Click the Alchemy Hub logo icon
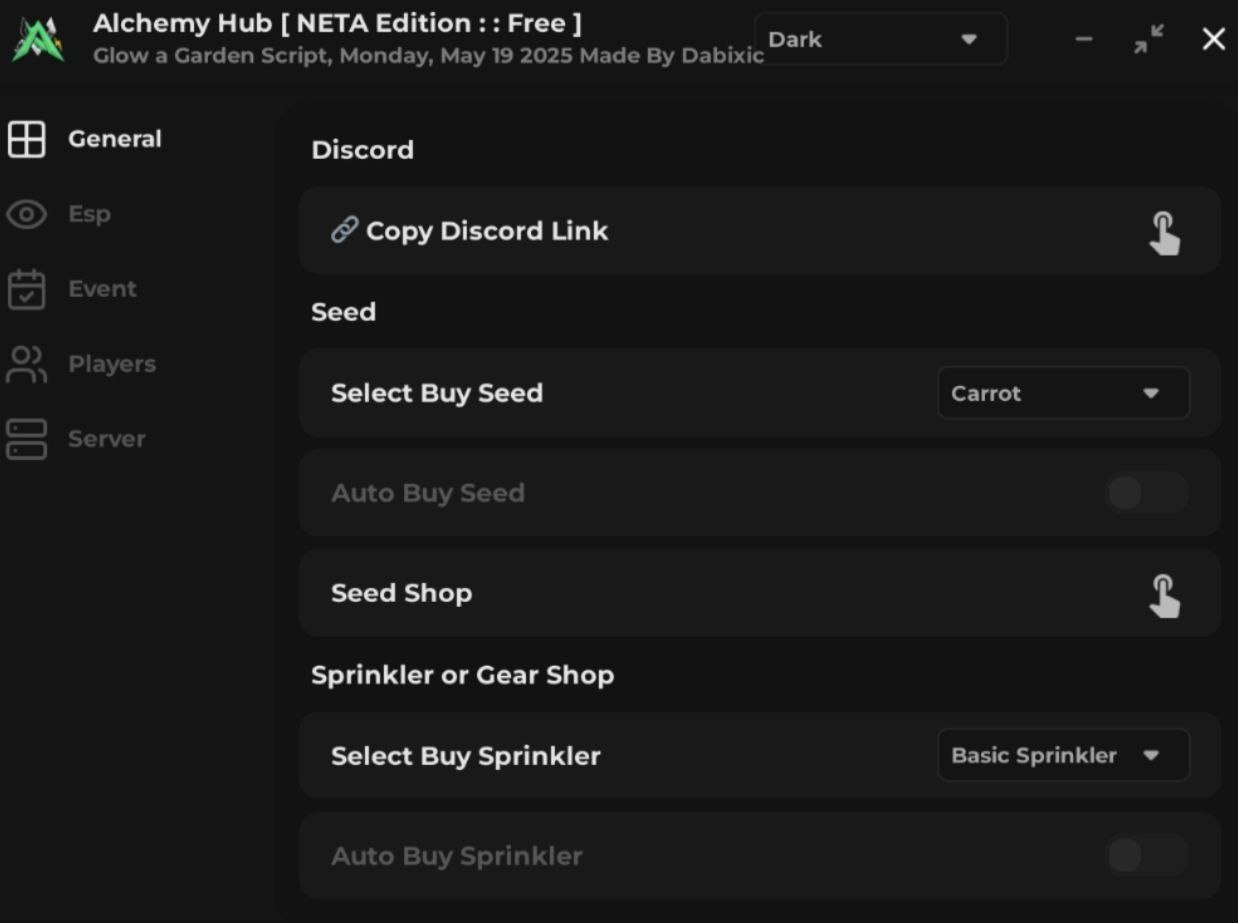1238x923 pixels. [x=39, y=39]
